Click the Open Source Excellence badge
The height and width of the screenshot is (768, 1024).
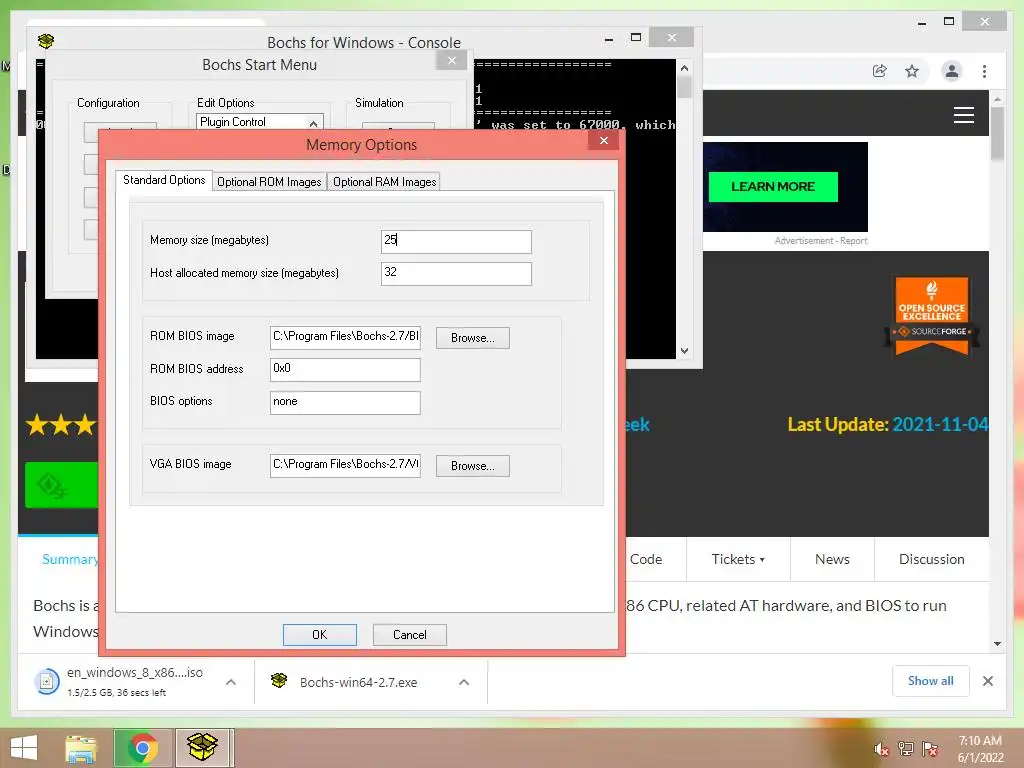[932, 316]
